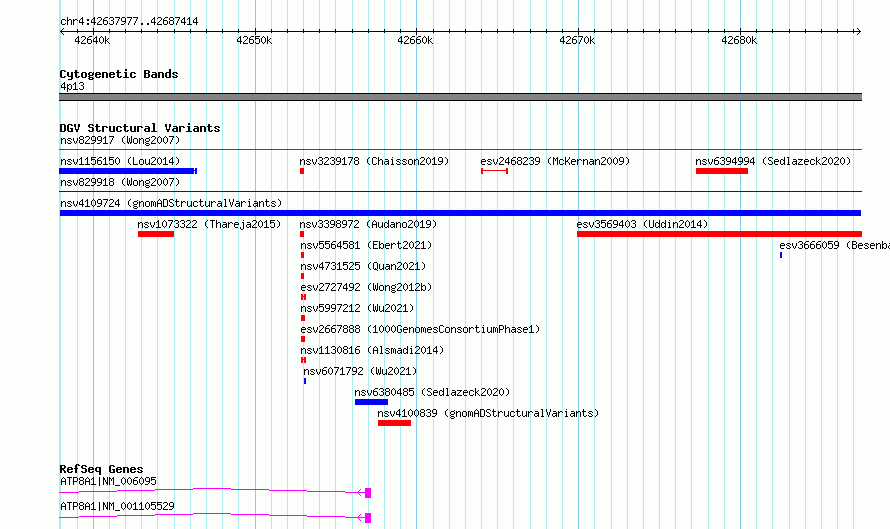Click the long blue nsv4109724 bar
Screen dimensions: 890x529
460,213
